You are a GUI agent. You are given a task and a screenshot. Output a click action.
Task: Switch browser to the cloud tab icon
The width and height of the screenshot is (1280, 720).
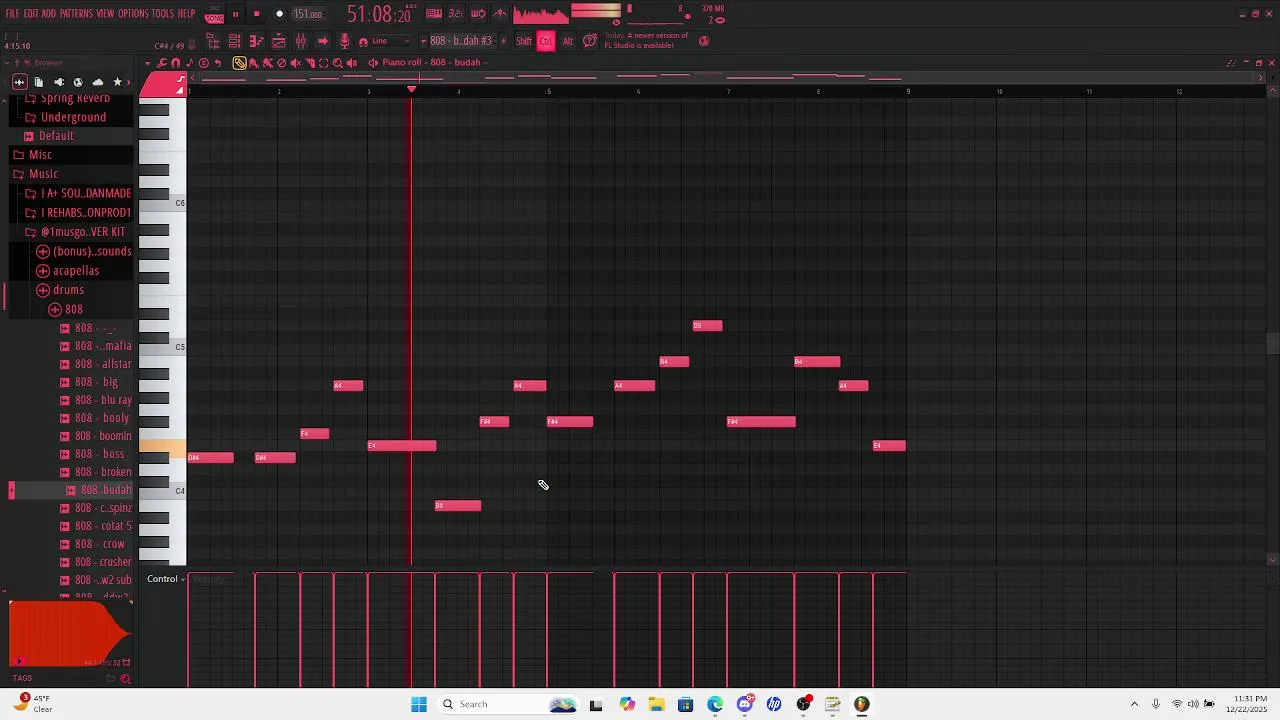click(97, 82)
